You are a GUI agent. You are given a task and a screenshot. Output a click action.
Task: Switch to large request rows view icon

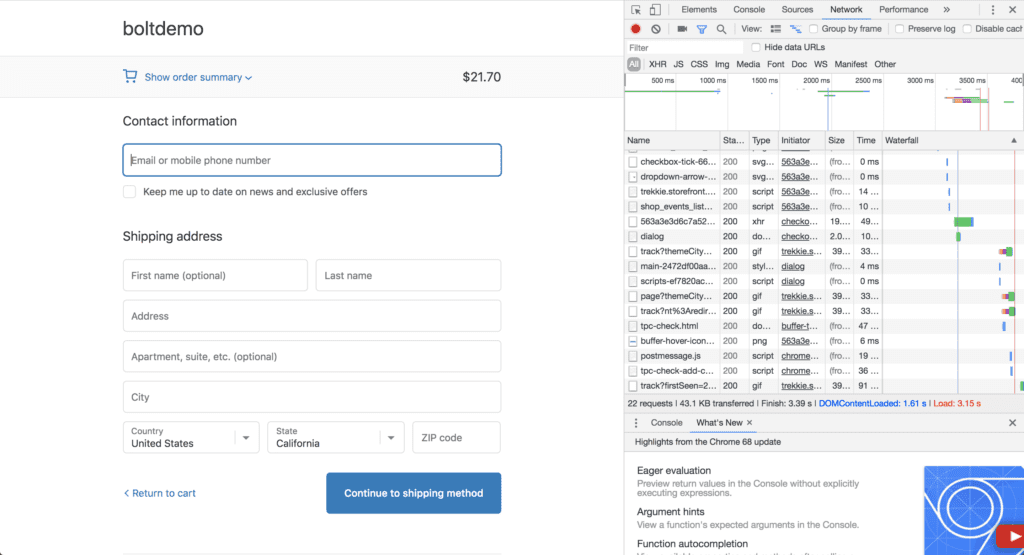[775, 29]
